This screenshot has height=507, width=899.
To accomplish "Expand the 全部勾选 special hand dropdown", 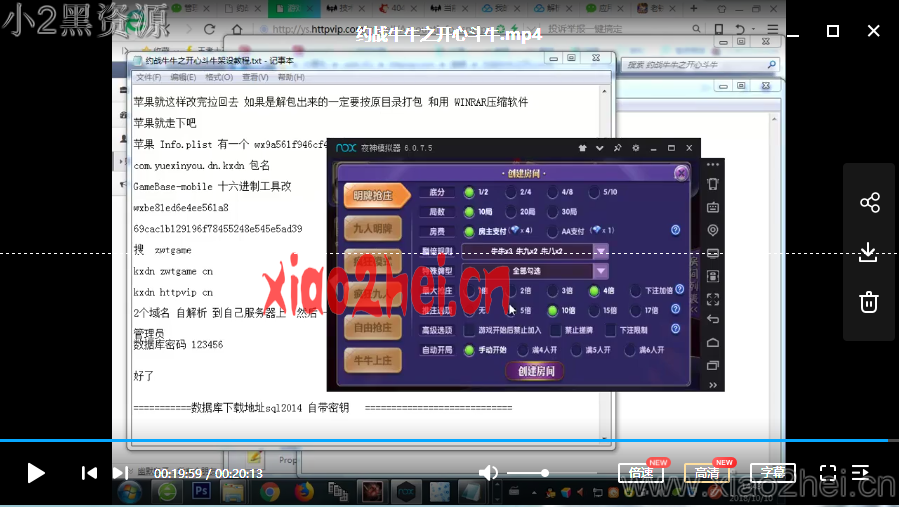I will pyautogui.click(x=601, y=271).
